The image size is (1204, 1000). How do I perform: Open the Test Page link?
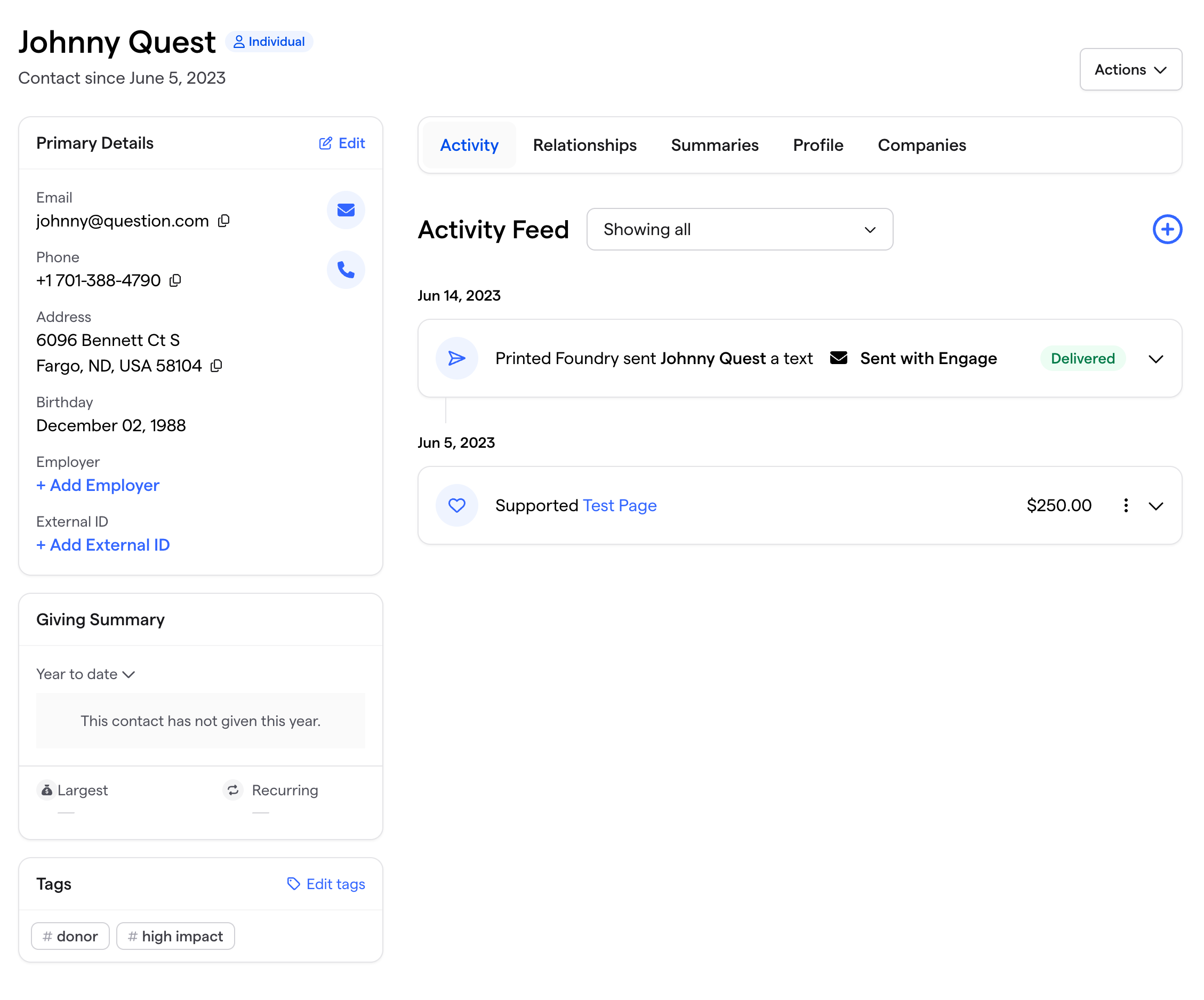click(x=619, y=505)
